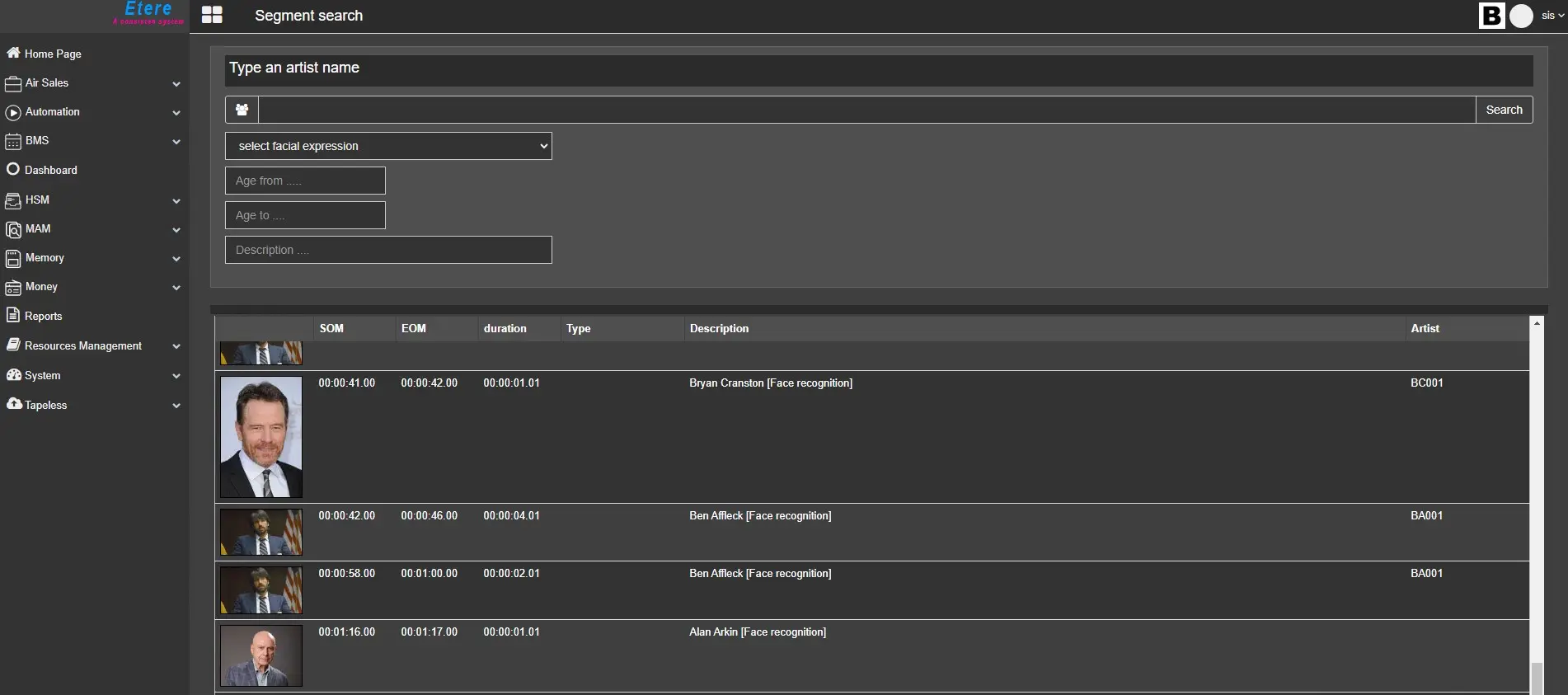Expand the Resources Management section chevron

coord(176,346)
